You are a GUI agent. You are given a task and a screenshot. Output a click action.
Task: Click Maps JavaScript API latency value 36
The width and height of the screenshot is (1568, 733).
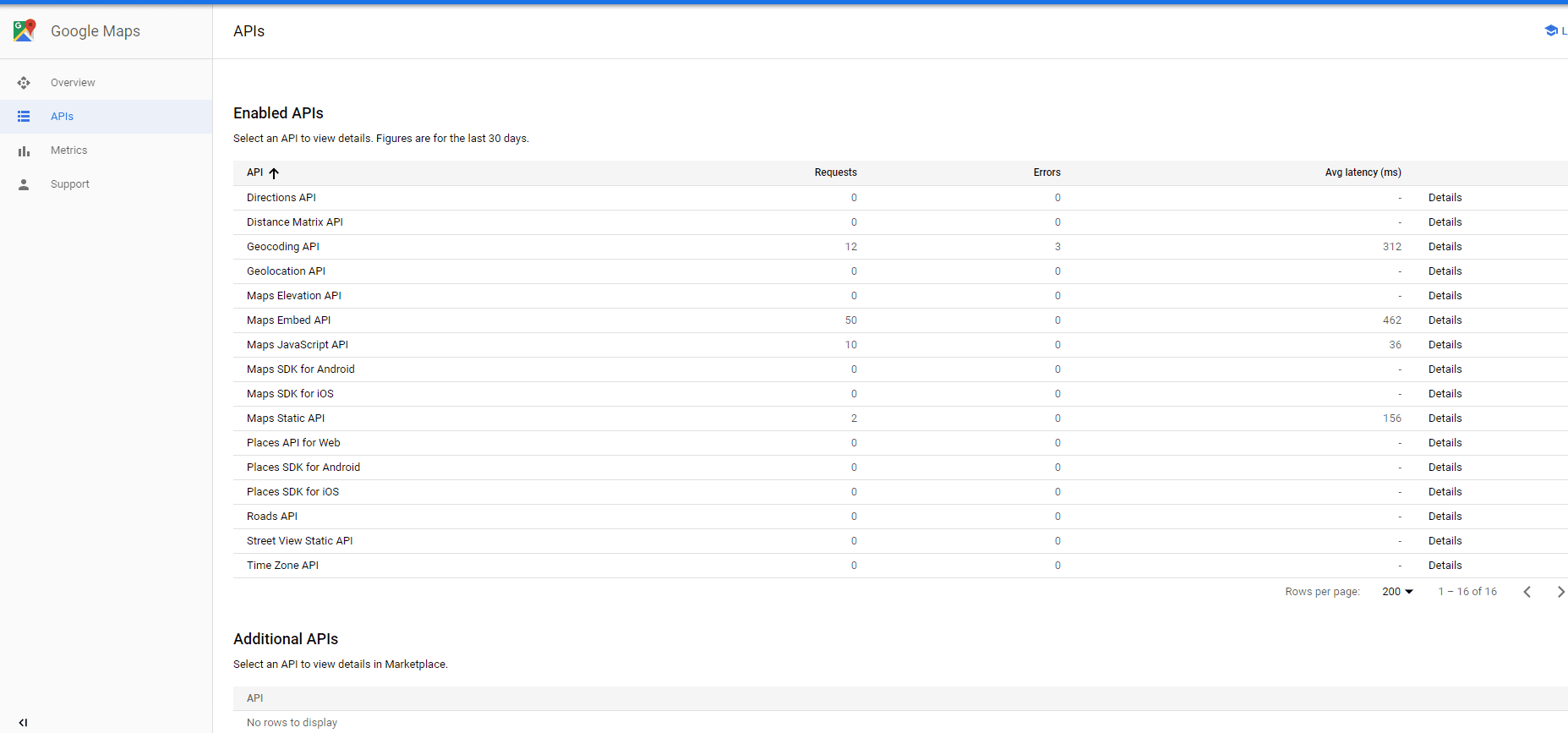tap(1395, 345)
